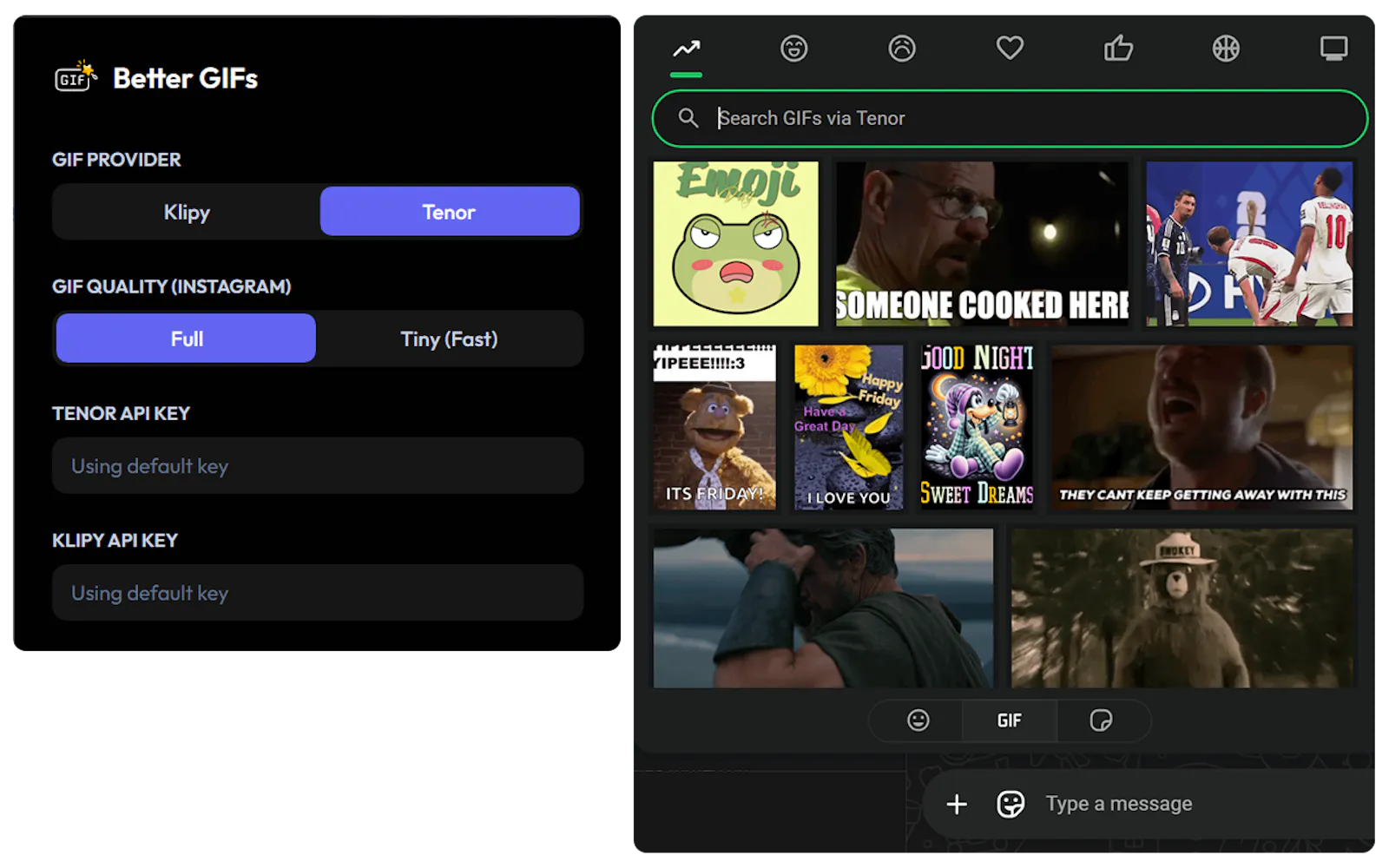Select the They Cant Keep Getting Away GIF
The image size is (1389, 868).
(1201, 427)
